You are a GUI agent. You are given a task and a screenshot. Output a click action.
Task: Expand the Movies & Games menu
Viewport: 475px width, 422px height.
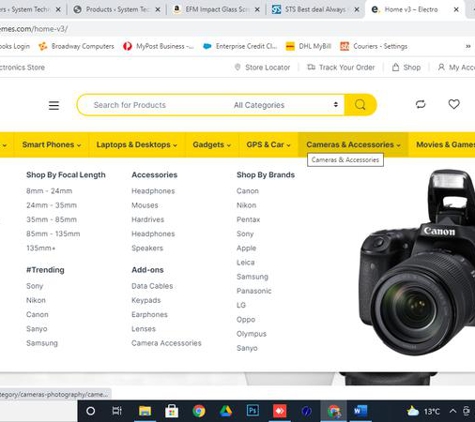445,145
